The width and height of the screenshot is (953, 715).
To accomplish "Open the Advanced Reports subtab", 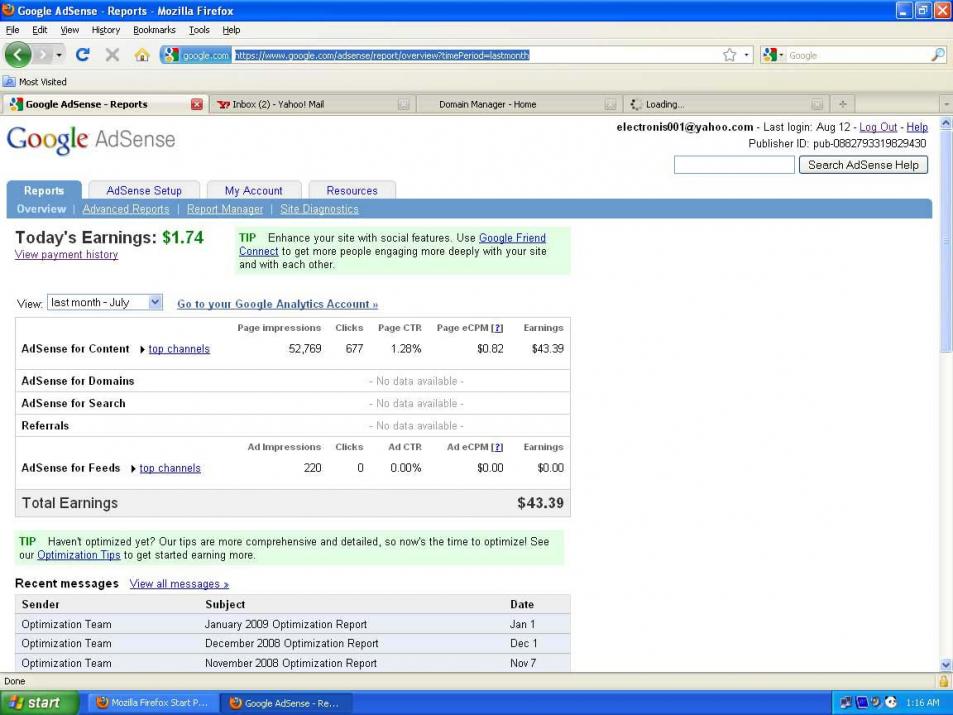I will (126, 209).
